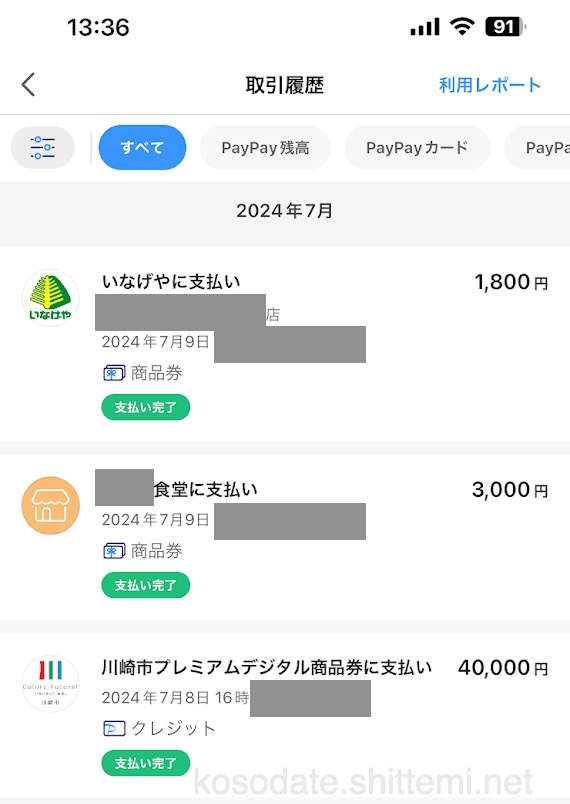Tap the Inageya store logo

[x=50, y=298]
